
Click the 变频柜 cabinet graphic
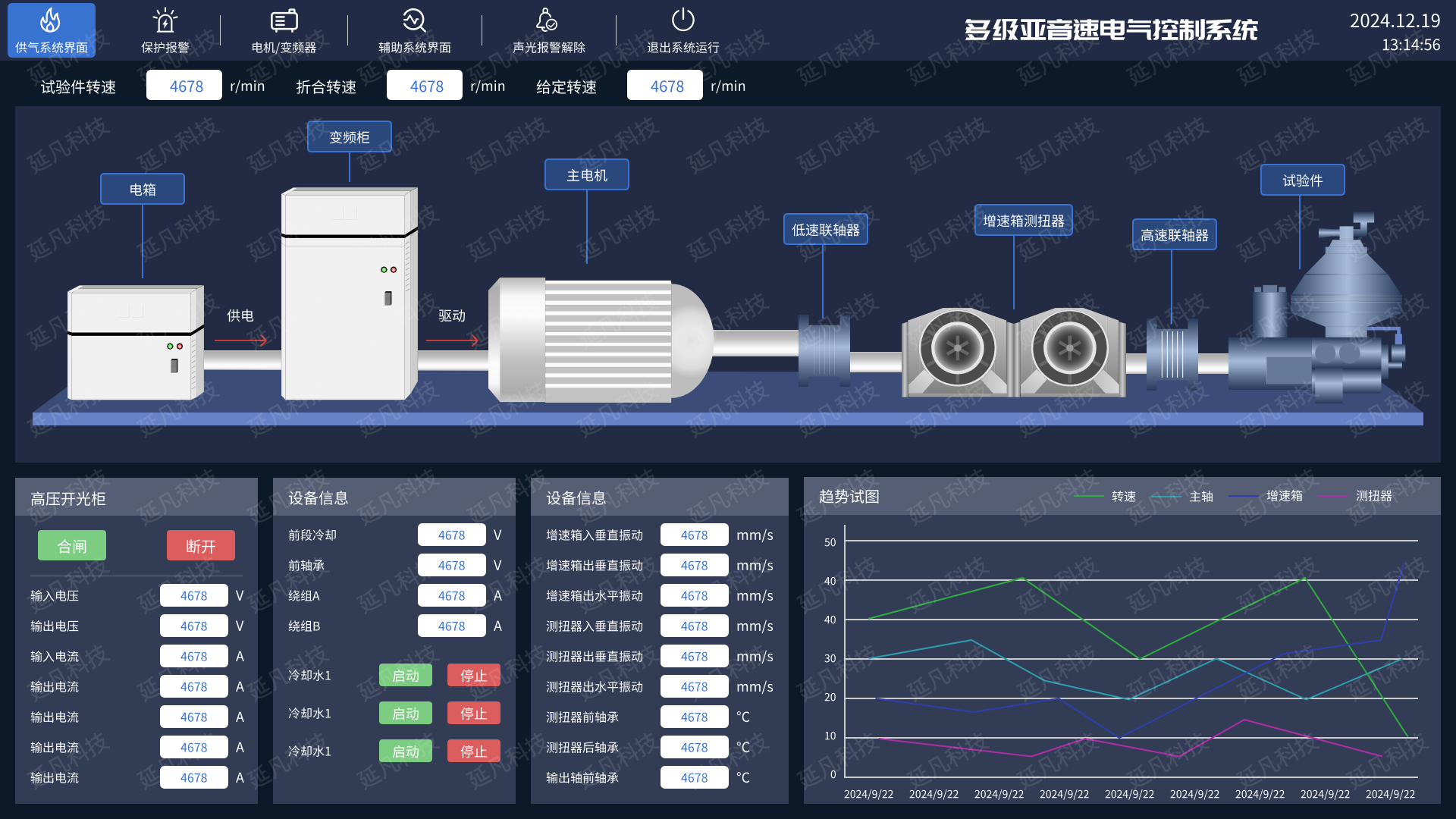point(349,294)
